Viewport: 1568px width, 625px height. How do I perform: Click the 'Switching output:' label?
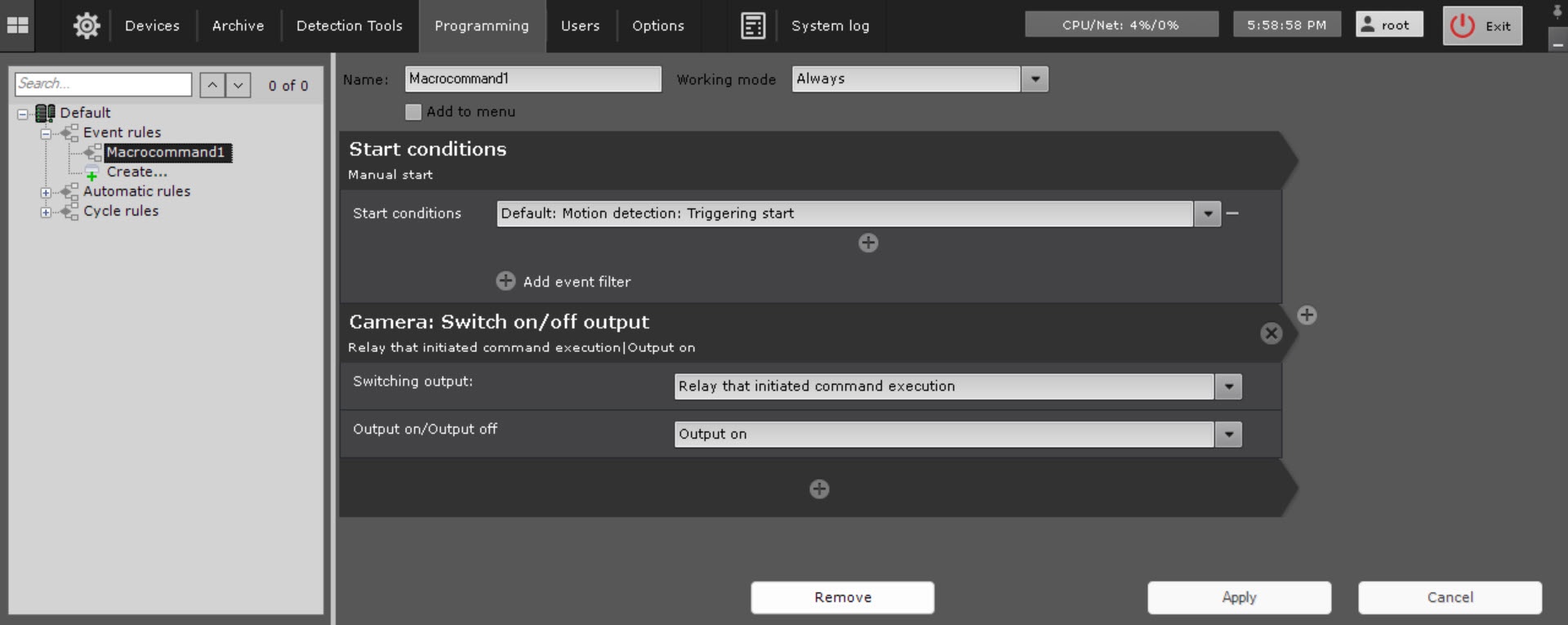[x=412, y=382]
